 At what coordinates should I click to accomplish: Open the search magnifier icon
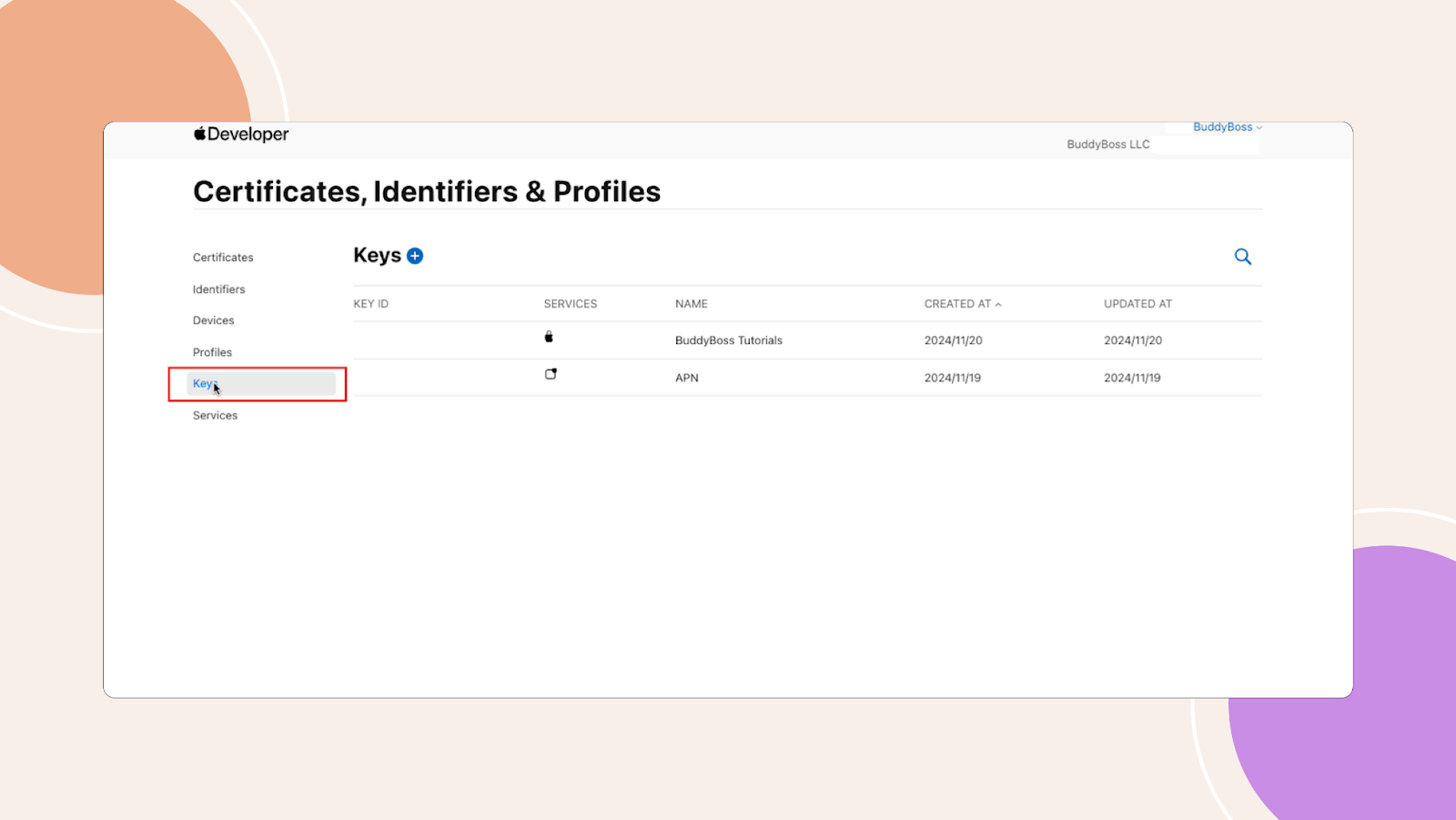coord(1243,257)
